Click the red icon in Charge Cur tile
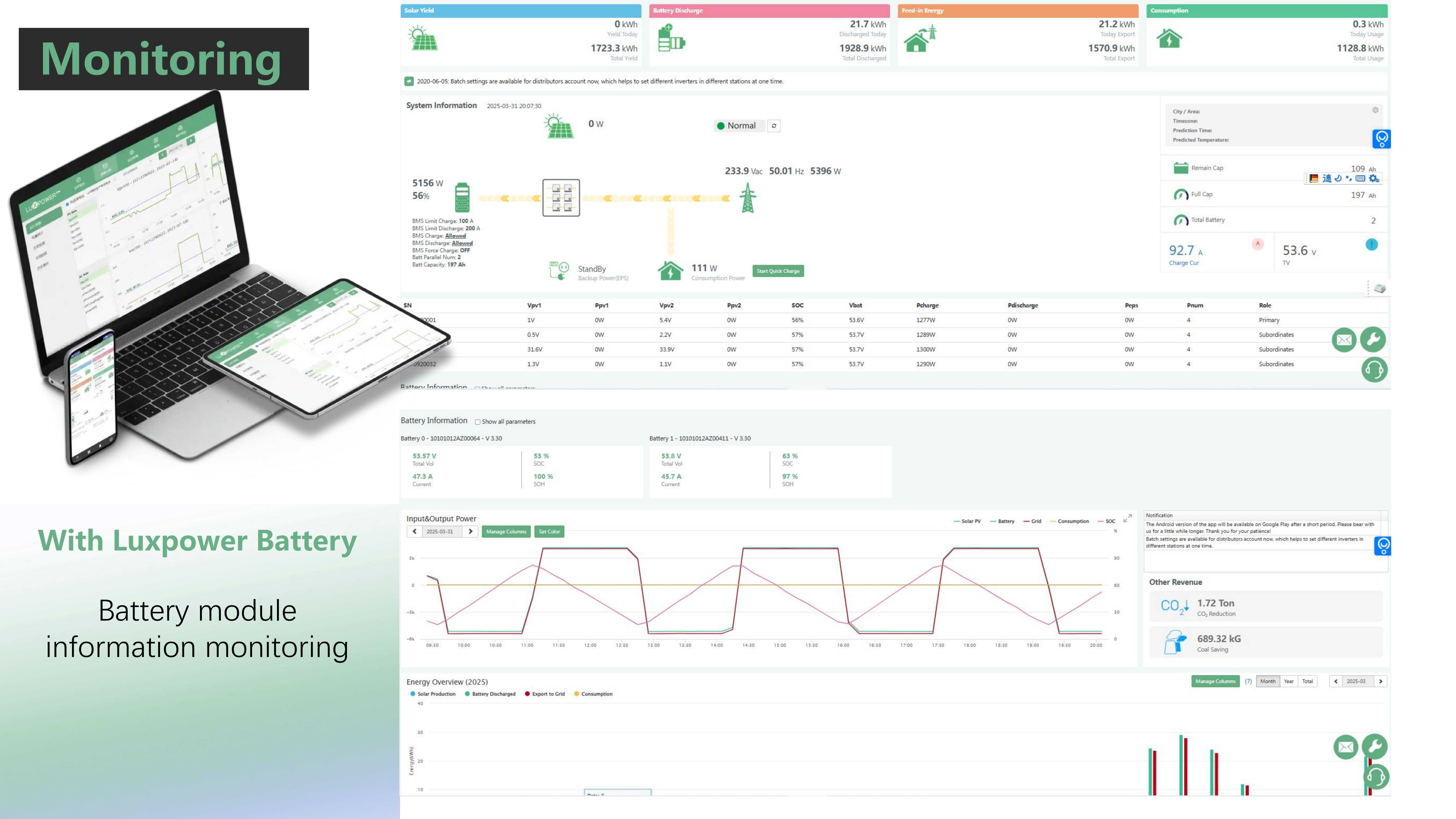Screen dimensions: 1456x819 pos(1258,244)
